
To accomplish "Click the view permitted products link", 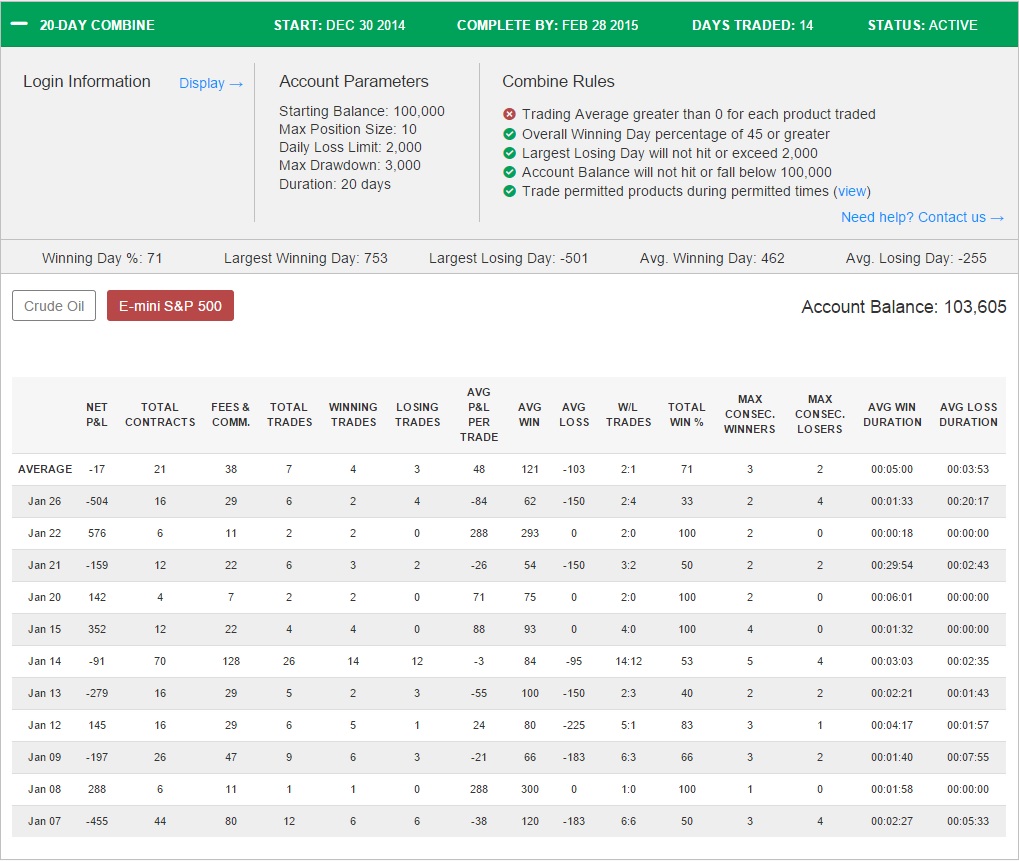I will tap(851, 191).
